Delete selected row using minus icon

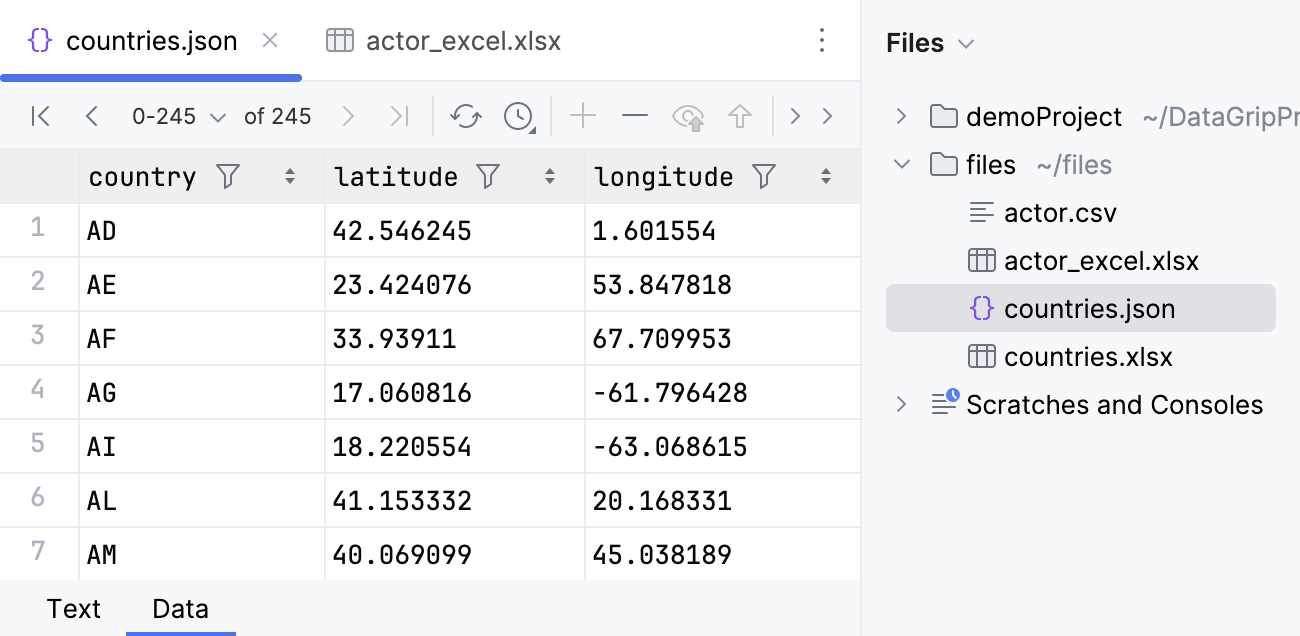635,116
